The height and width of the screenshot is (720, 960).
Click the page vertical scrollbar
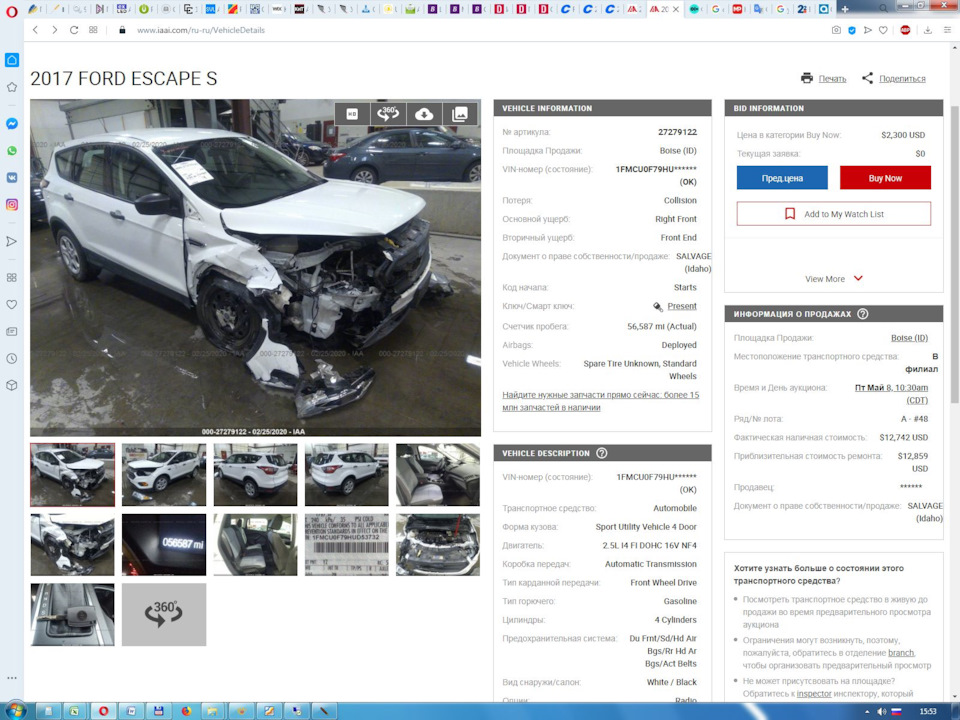(x=954, y=254)
